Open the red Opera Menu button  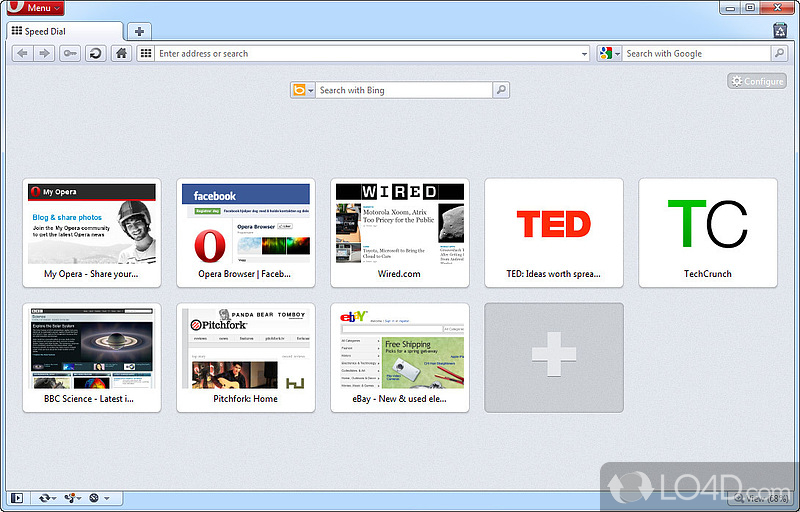[x=35, y=8]
